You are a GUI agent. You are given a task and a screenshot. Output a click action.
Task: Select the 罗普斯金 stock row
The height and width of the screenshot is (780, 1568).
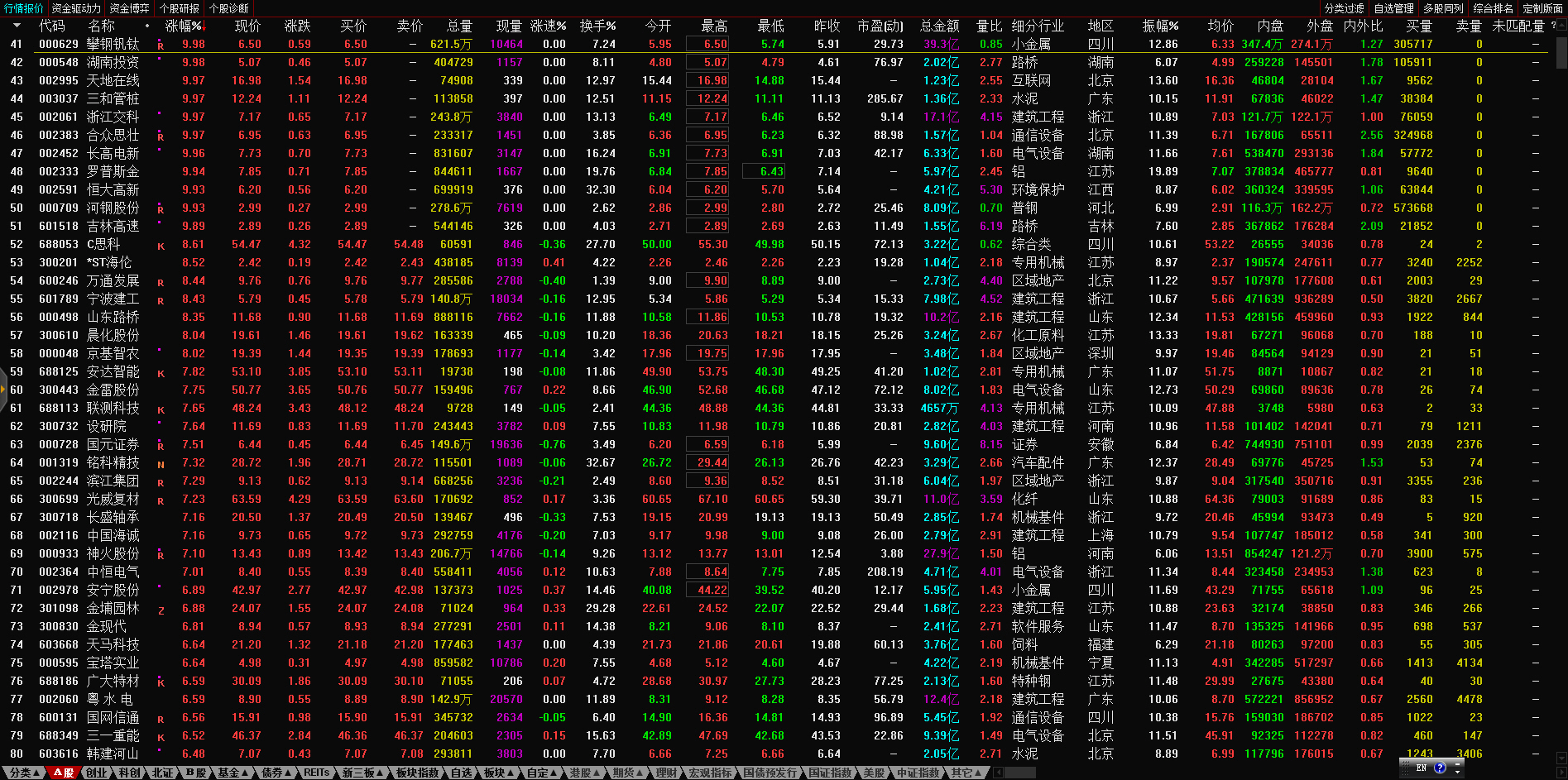click(x=113, y=171)
